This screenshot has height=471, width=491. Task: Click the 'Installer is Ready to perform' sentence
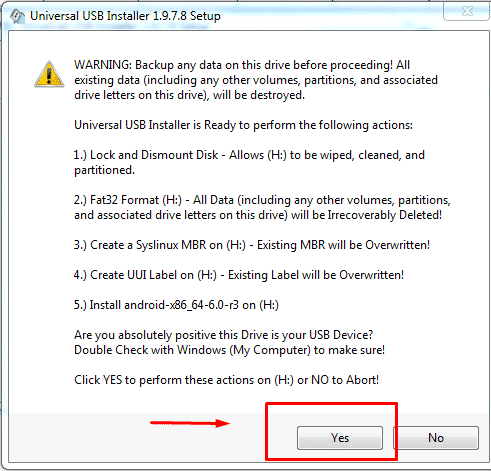point(243,125)
